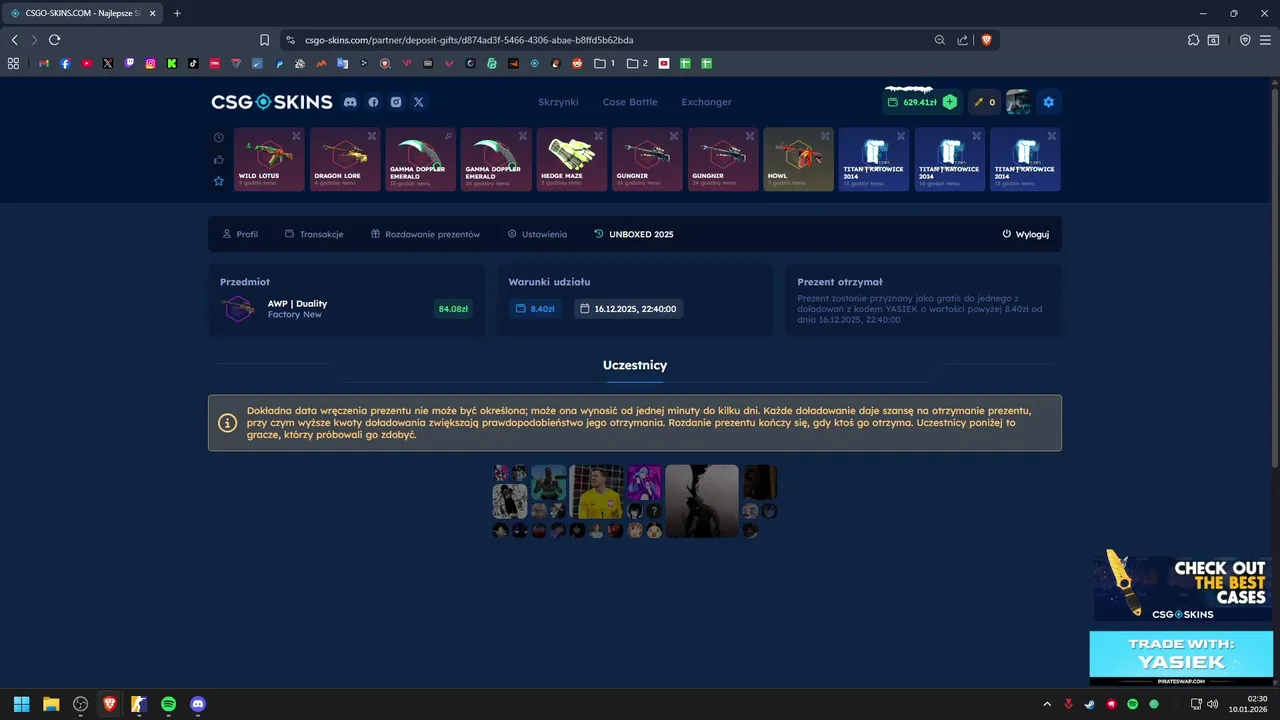The height and width of the screenshot is (720, 1280).
Task: Click the share icon in address bar
Action: coord(962,40)
